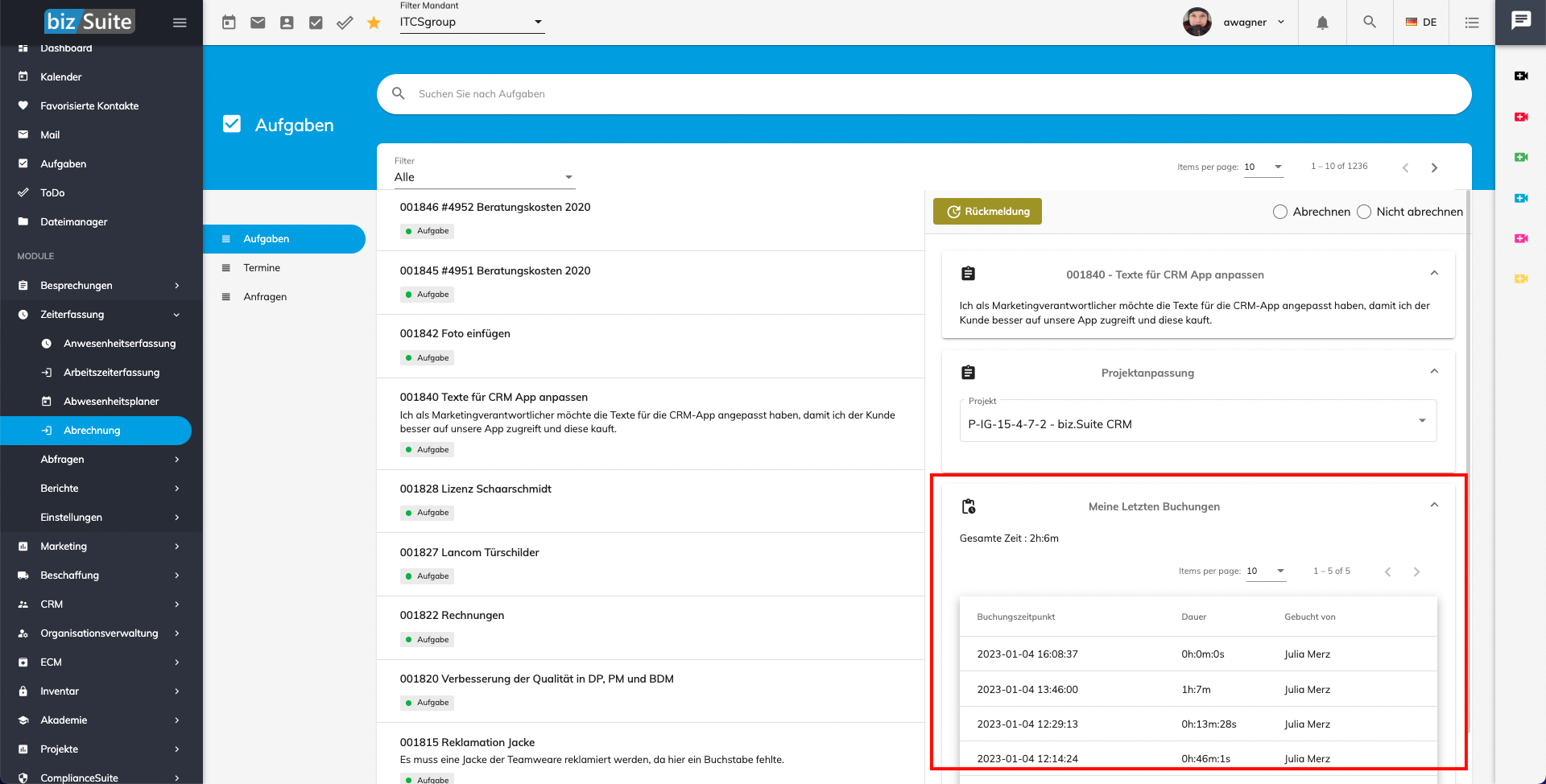Open the contacts icon in top toolbar
Image resolution: width=1546 pixels, height=784 pixels.
(287, 23)
